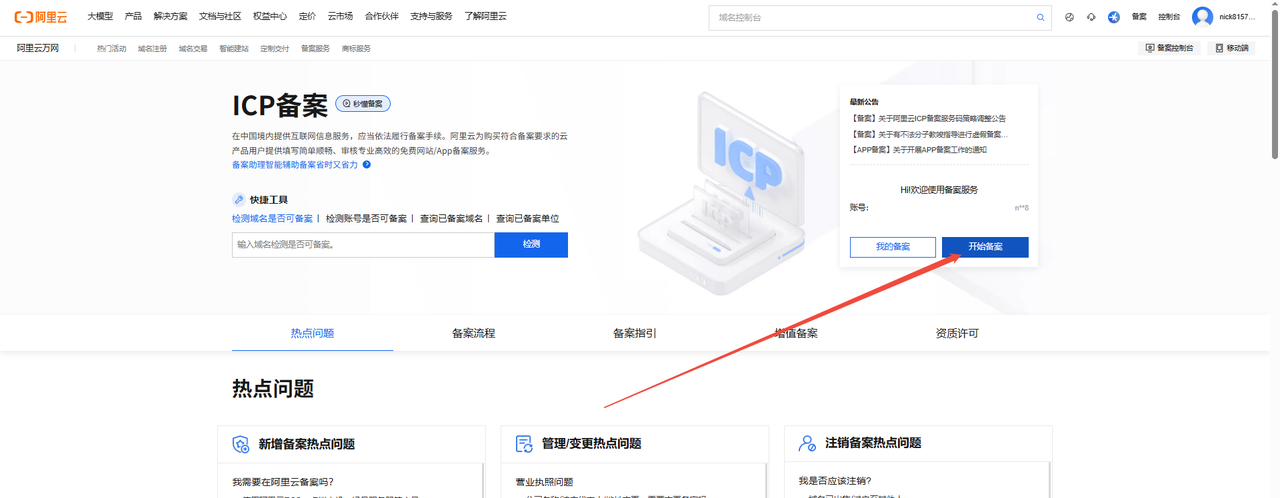Switch to the 备案流程 tab

click(x=473, y=333)
